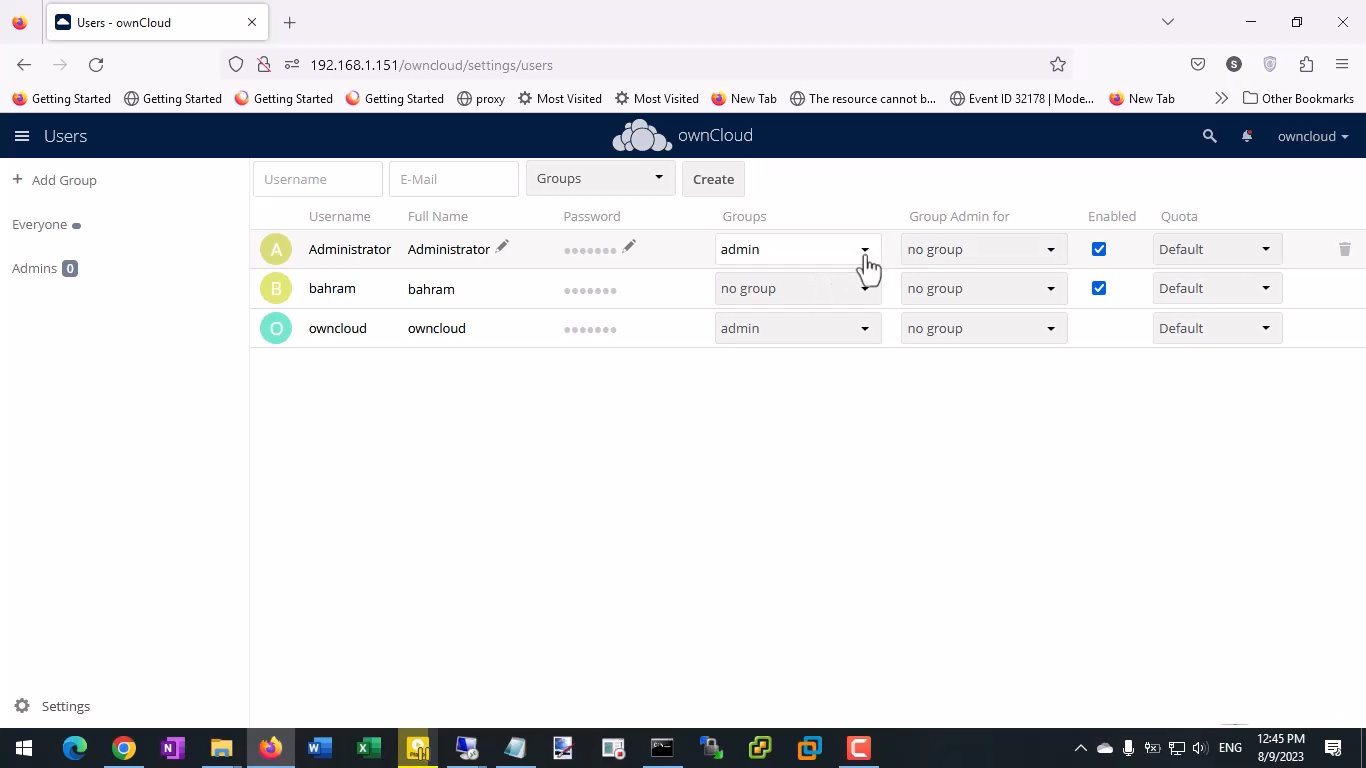Open Chrome from the taskbar
1366x768 pixels.
click(x=123, y=748)
